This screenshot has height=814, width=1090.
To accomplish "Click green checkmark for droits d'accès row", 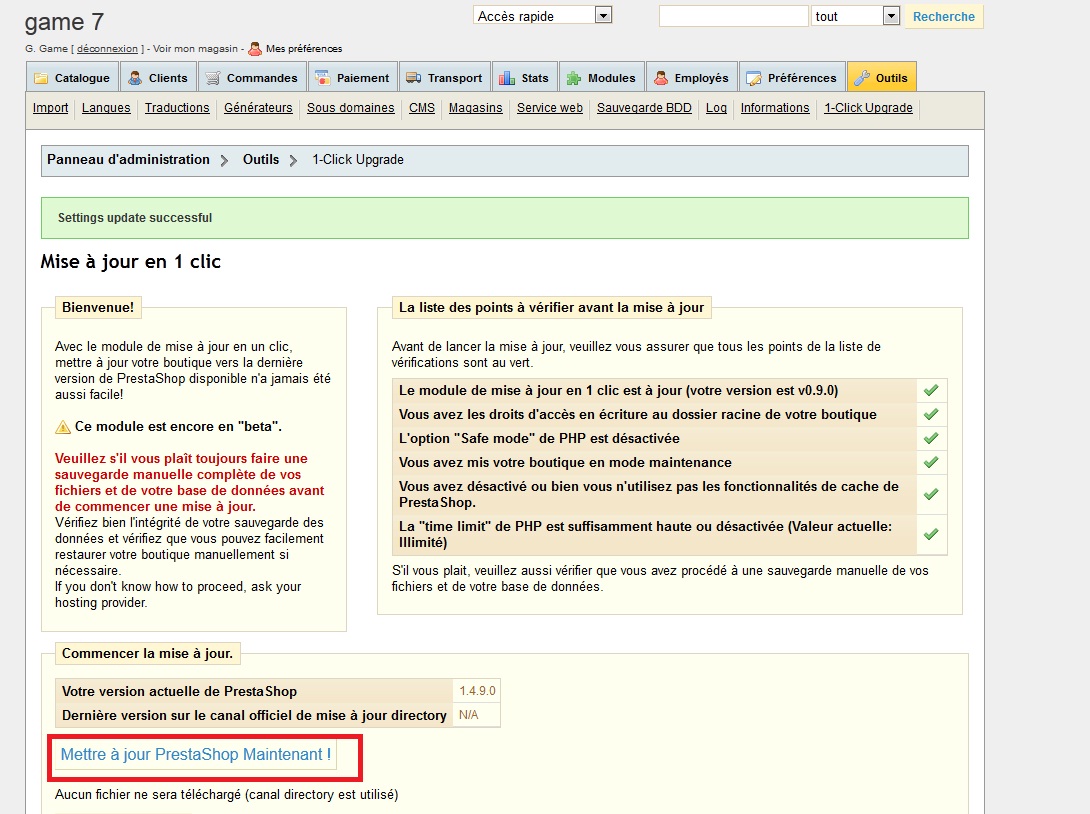I will click(x=931, y=414).
